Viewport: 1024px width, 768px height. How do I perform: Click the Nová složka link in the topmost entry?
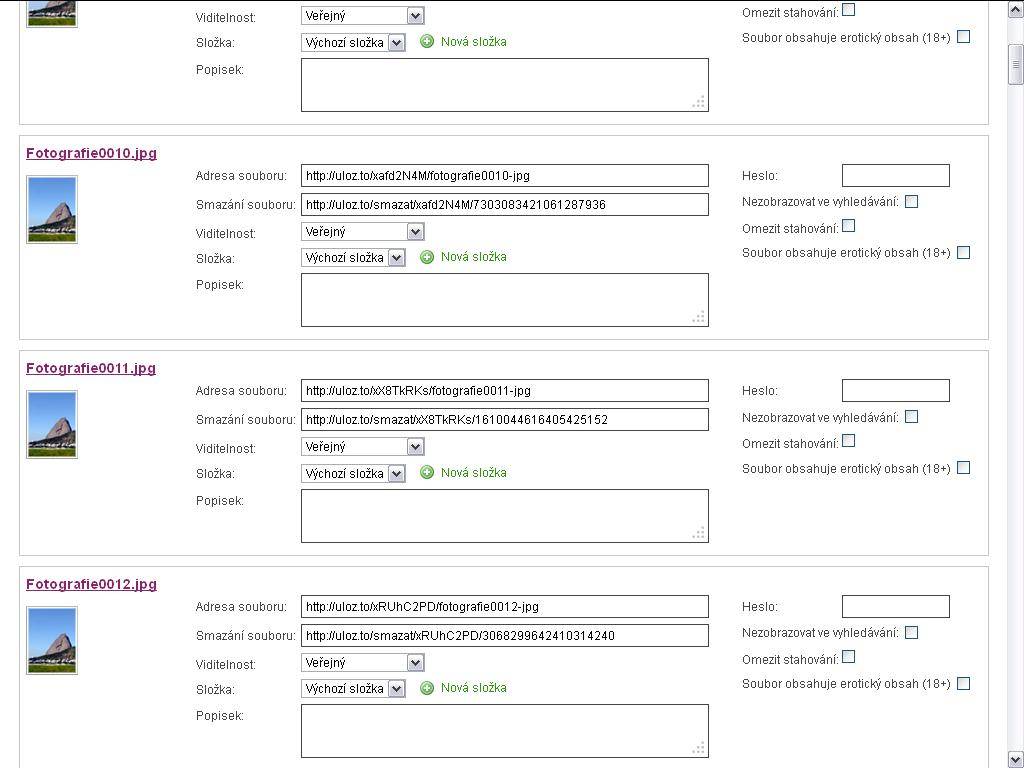click(473, 42)
